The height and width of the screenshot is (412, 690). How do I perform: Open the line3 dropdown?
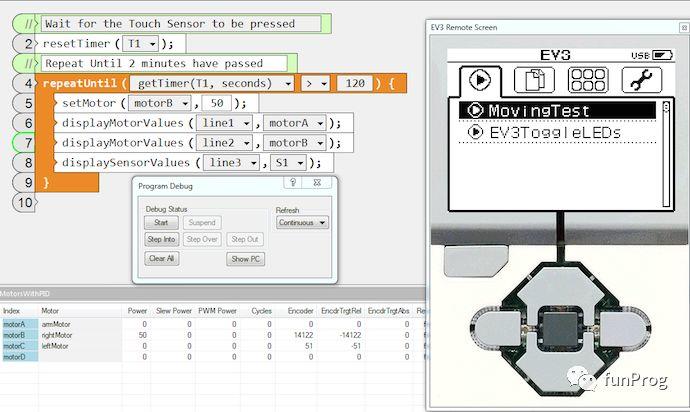pos(231,162)
